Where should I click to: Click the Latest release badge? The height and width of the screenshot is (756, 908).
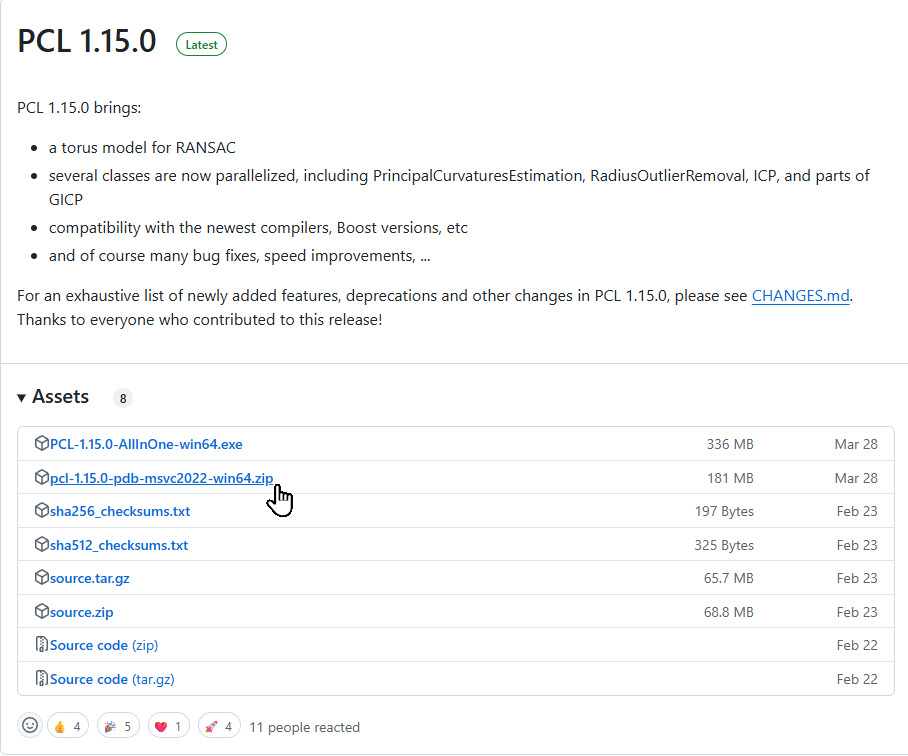(x=200, y=43)
